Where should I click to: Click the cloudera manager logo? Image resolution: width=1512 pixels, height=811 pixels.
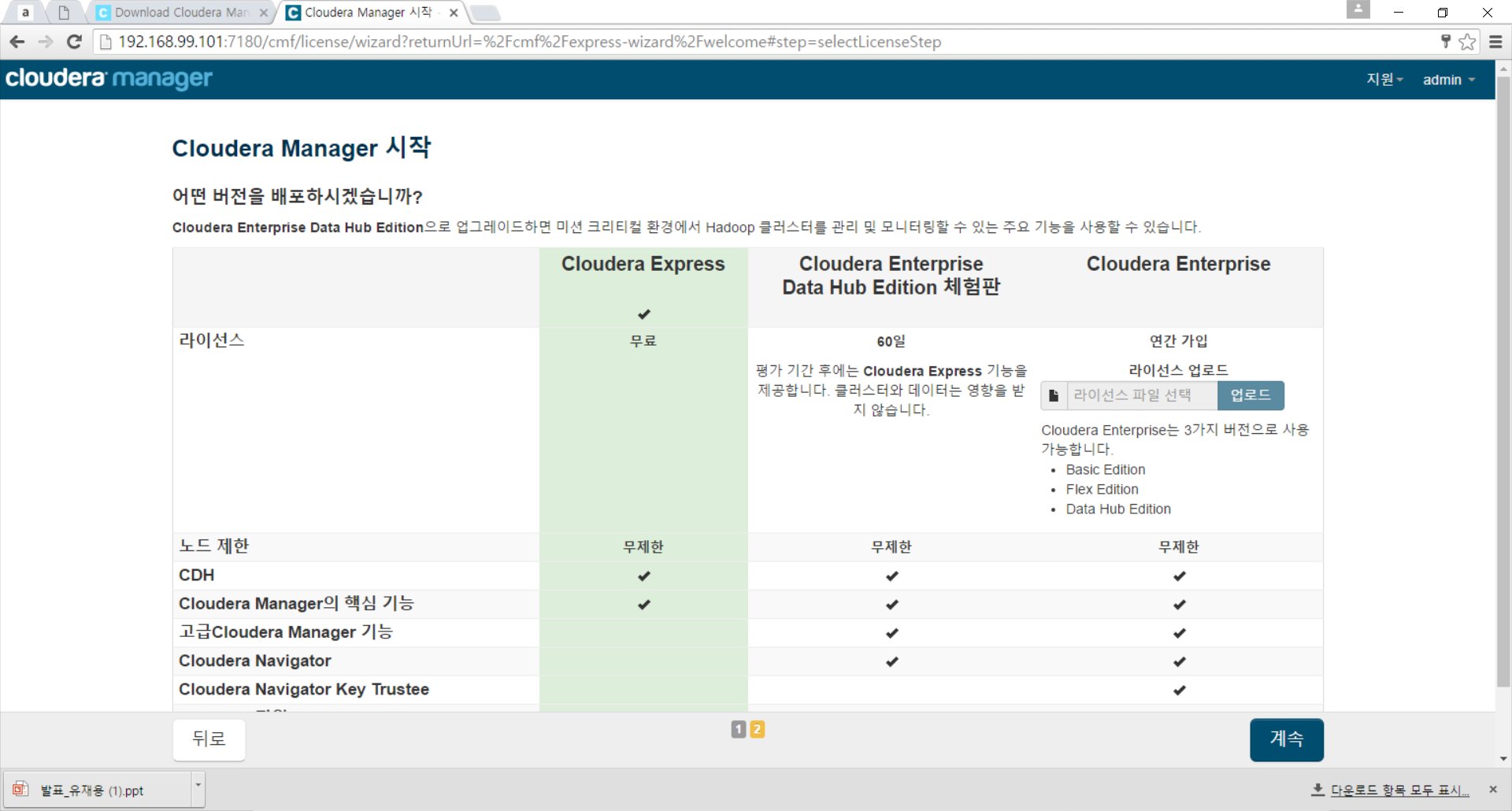point(109,78)
